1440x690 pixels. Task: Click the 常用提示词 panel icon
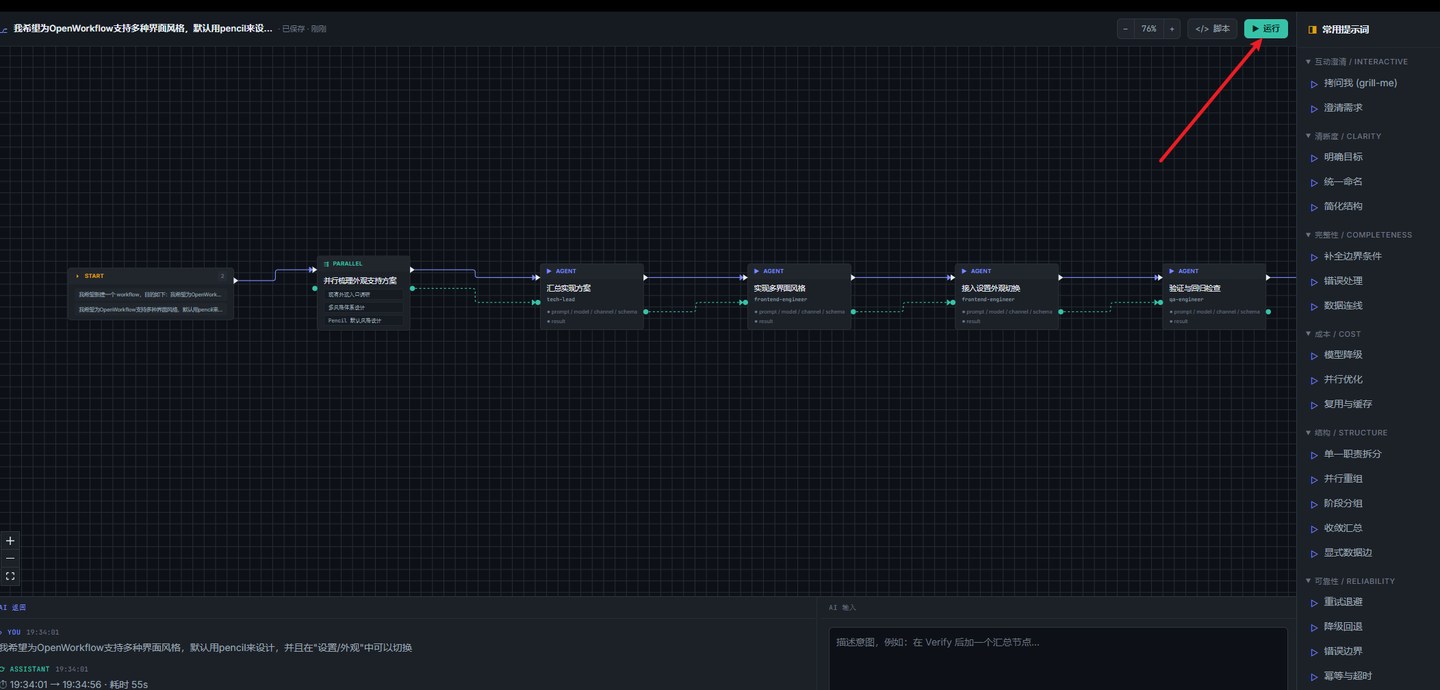[1312, 30]
